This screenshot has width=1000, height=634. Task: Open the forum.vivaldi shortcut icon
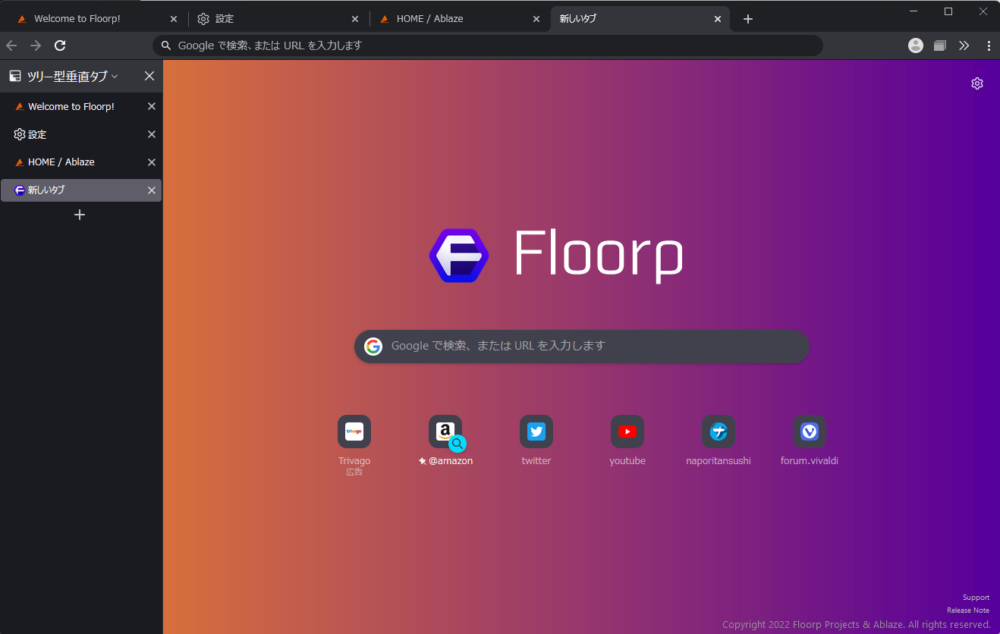tap(809, 431)
